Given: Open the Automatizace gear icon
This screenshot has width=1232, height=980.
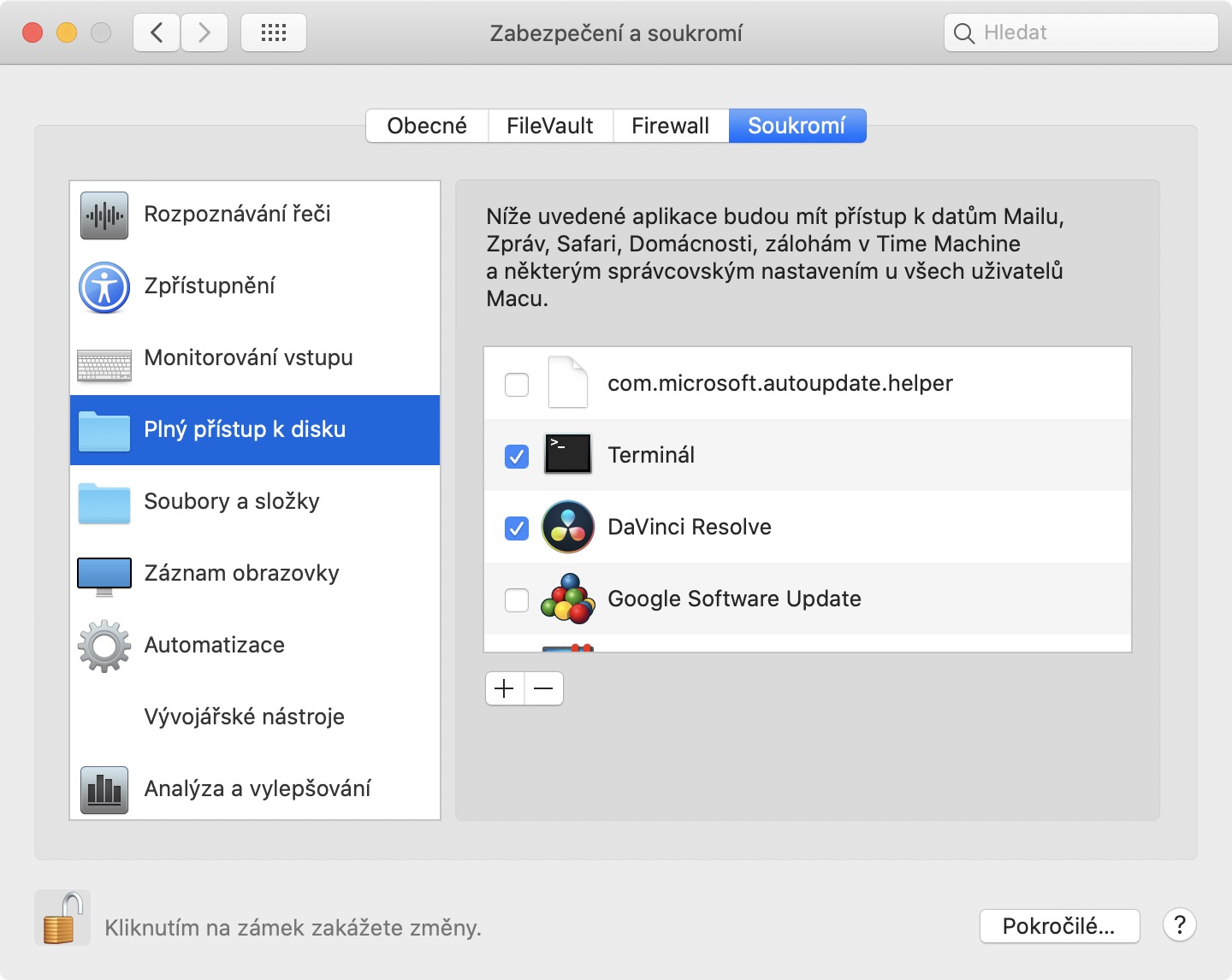Looking at the screenshot, I should point(104,646).
